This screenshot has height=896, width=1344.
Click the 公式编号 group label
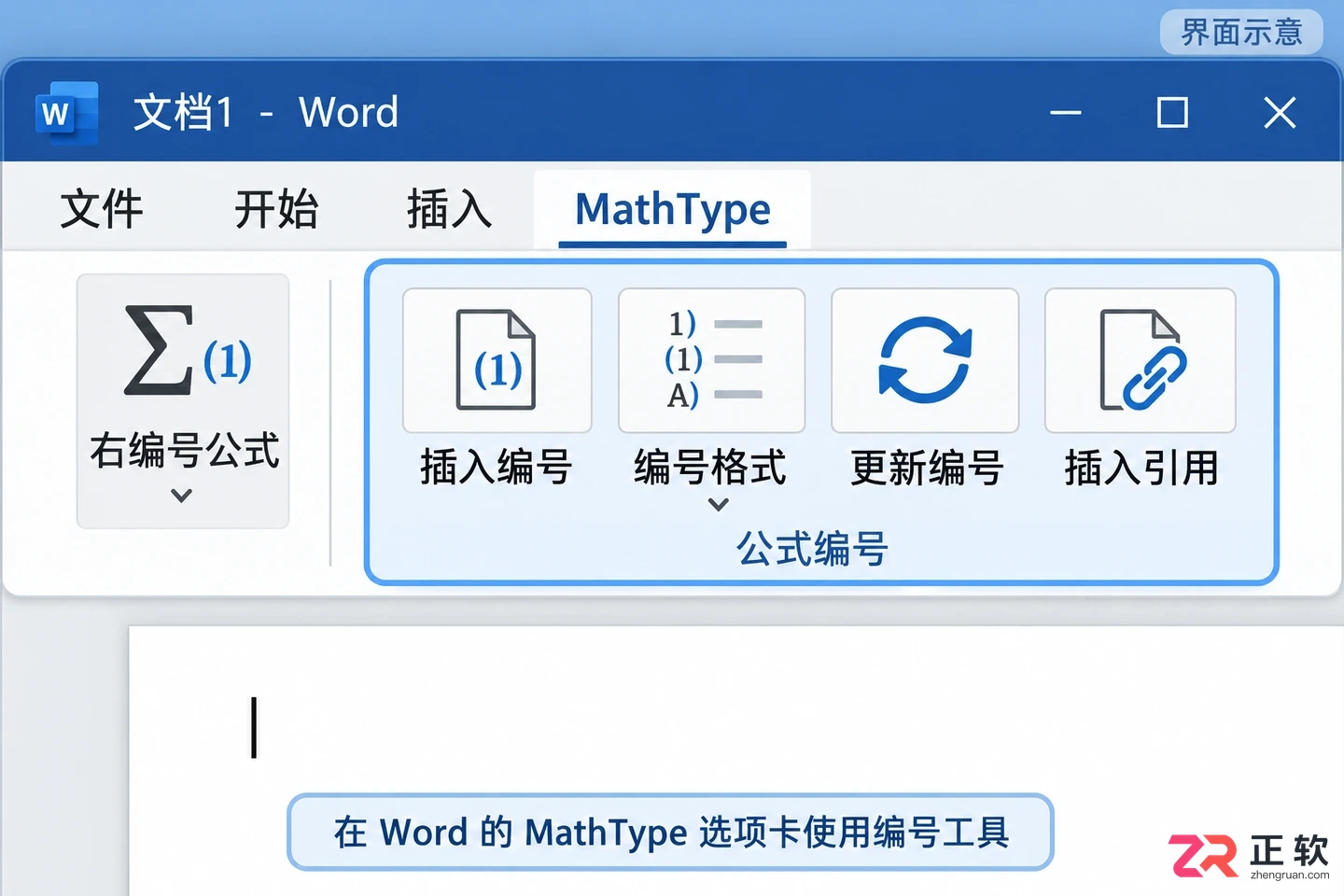coord(812,549)
